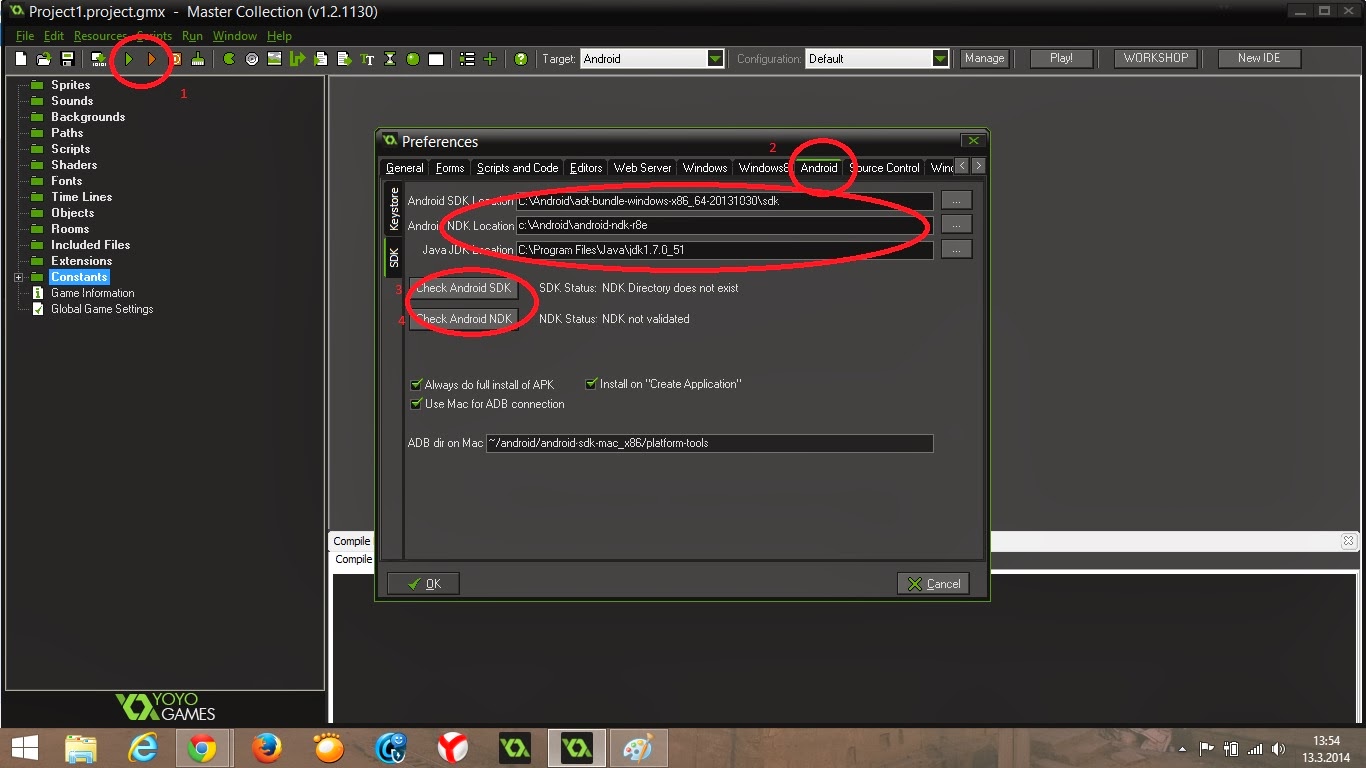Run in debug mode with orange arrow

coord(151,59)
